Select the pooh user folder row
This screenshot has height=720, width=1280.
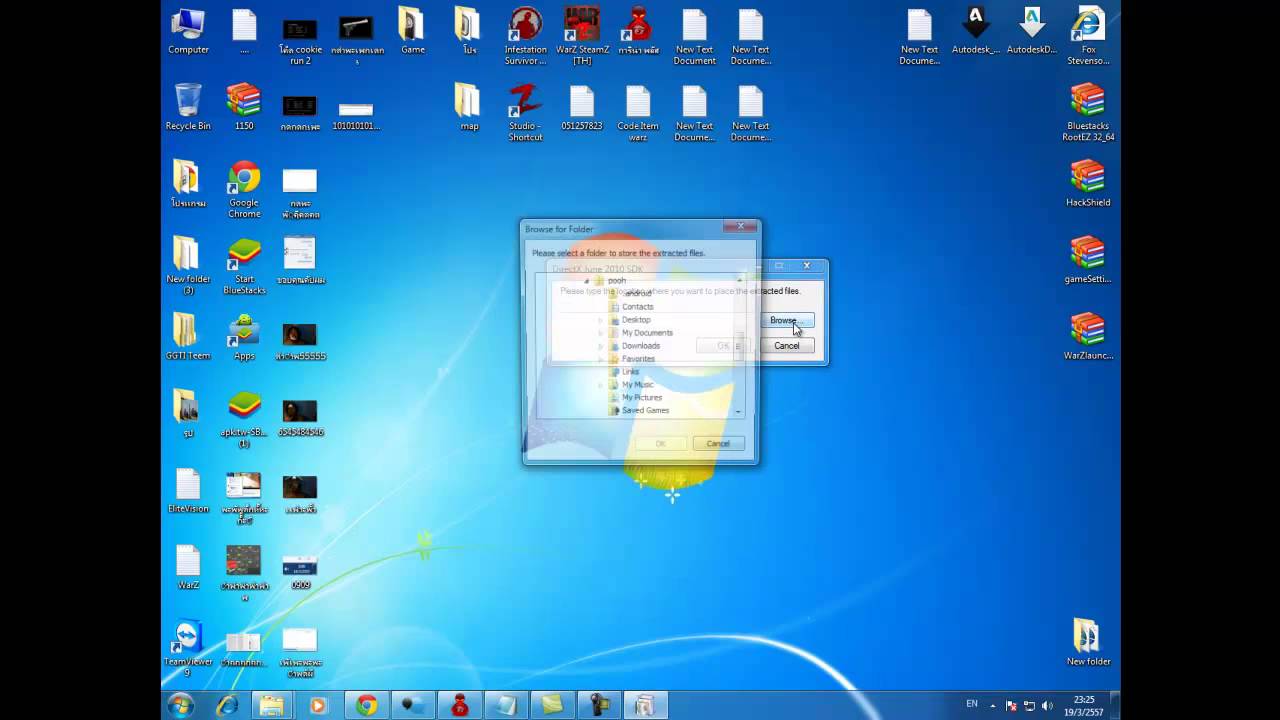[616, 281]
